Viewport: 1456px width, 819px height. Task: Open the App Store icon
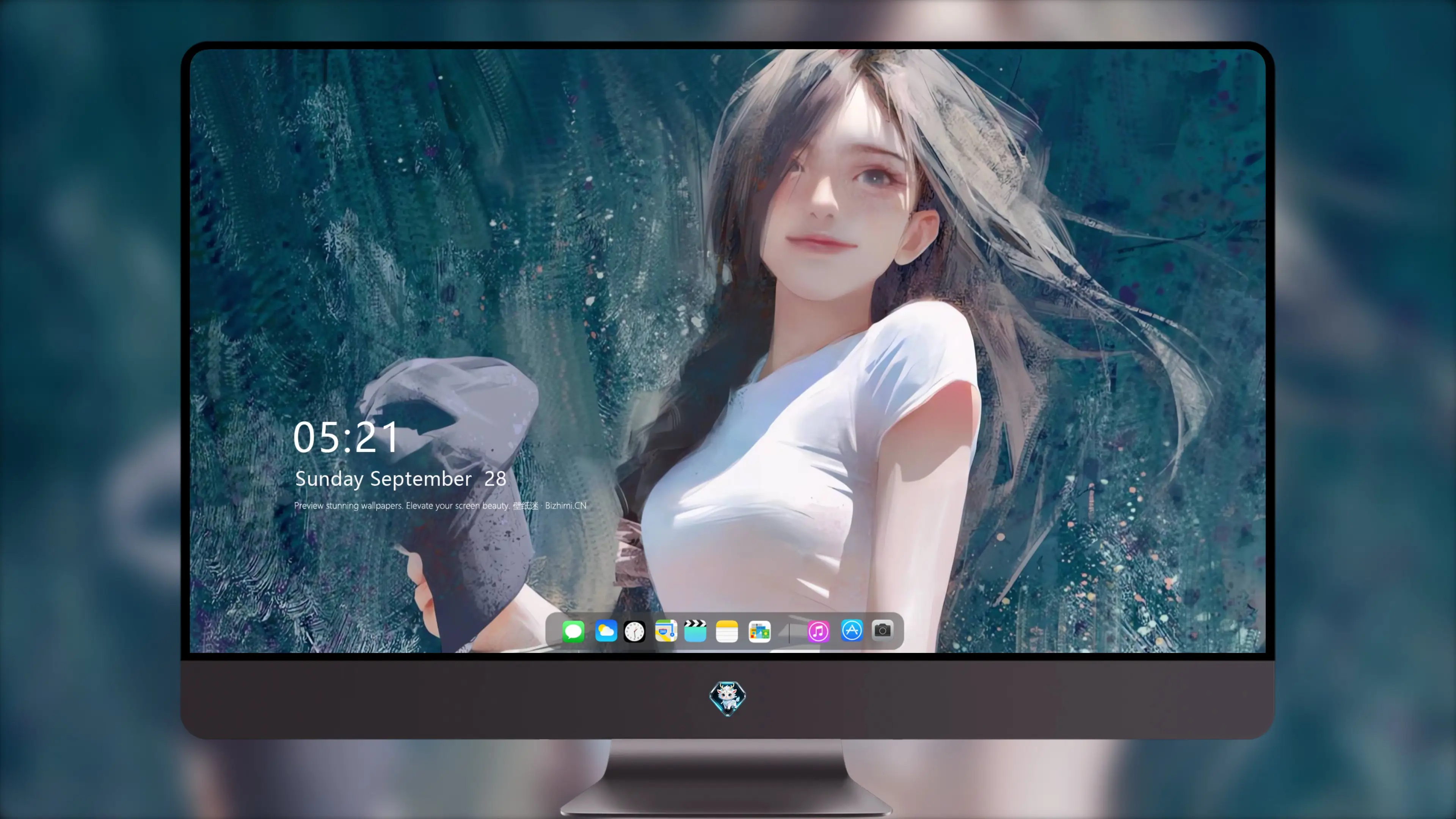tap(852, 630)
